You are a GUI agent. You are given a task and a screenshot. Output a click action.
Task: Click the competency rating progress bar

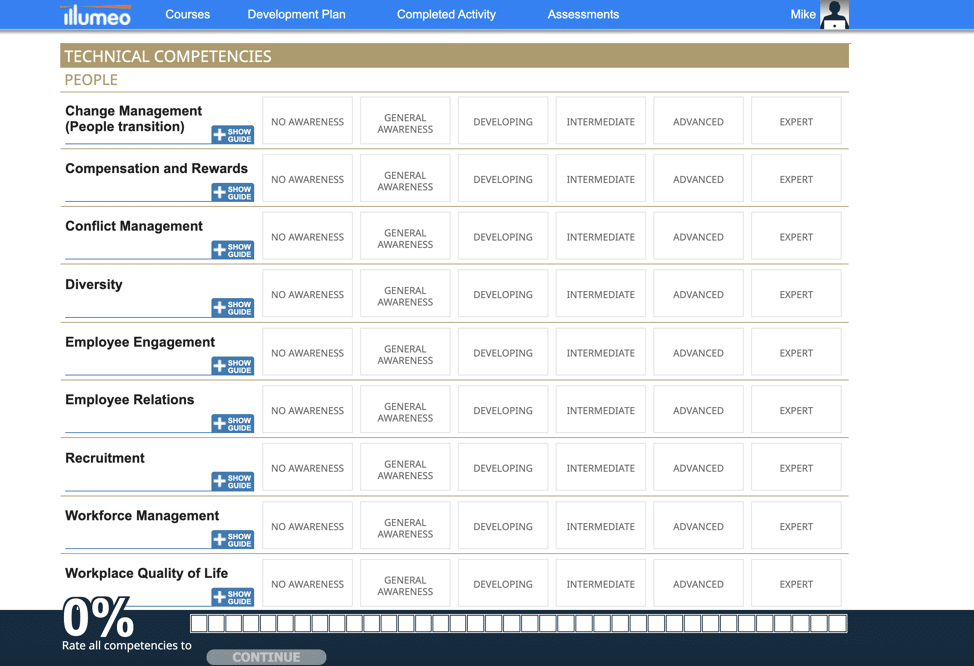coord(518,624)
